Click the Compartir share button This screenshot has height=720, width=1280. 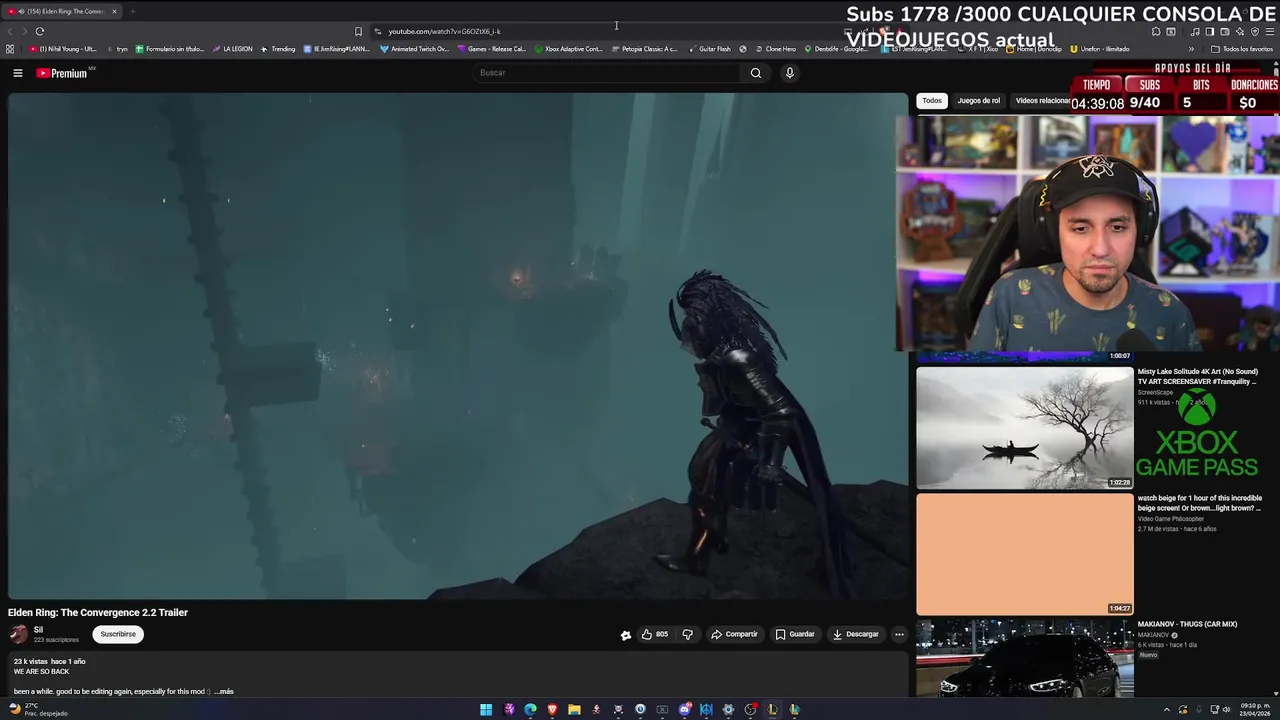tap(734, 634)
